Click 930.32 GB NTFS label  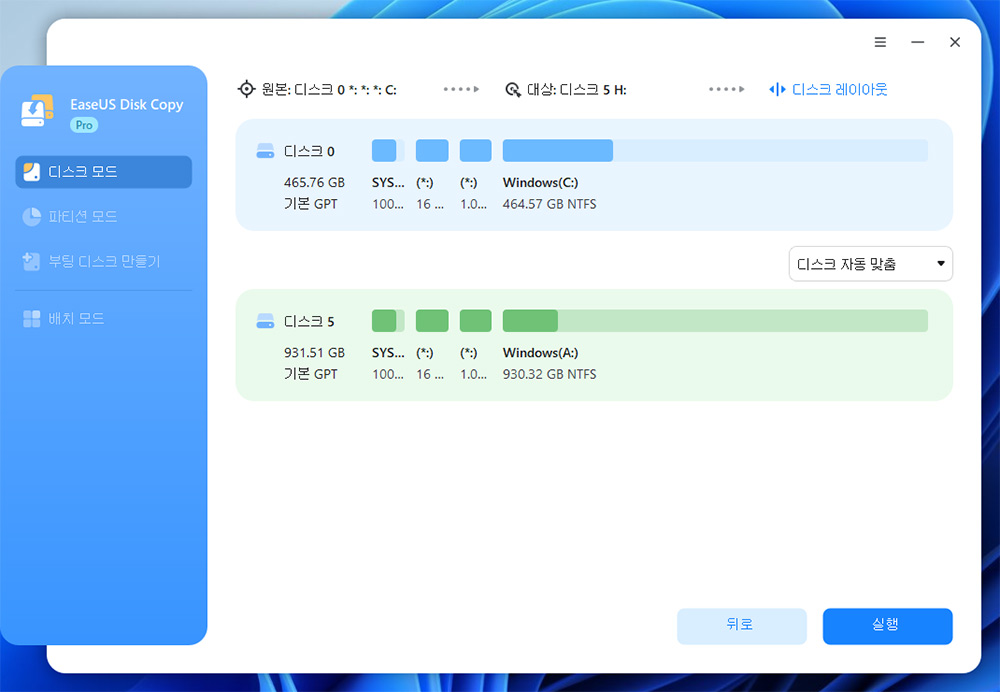point(549,374)
